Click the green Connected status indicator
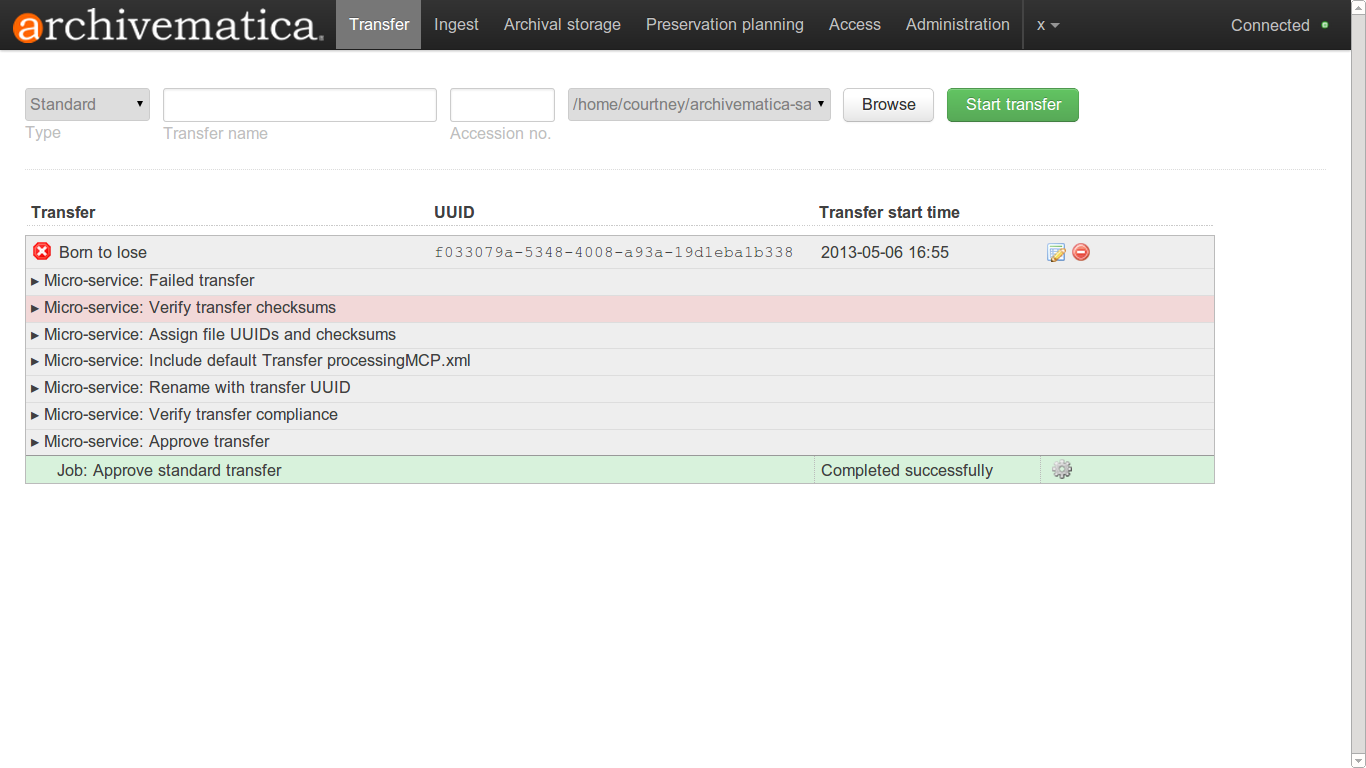The width and height of the screenshot is (1366, 768). pyautogui.click(x=1325, y=25)
